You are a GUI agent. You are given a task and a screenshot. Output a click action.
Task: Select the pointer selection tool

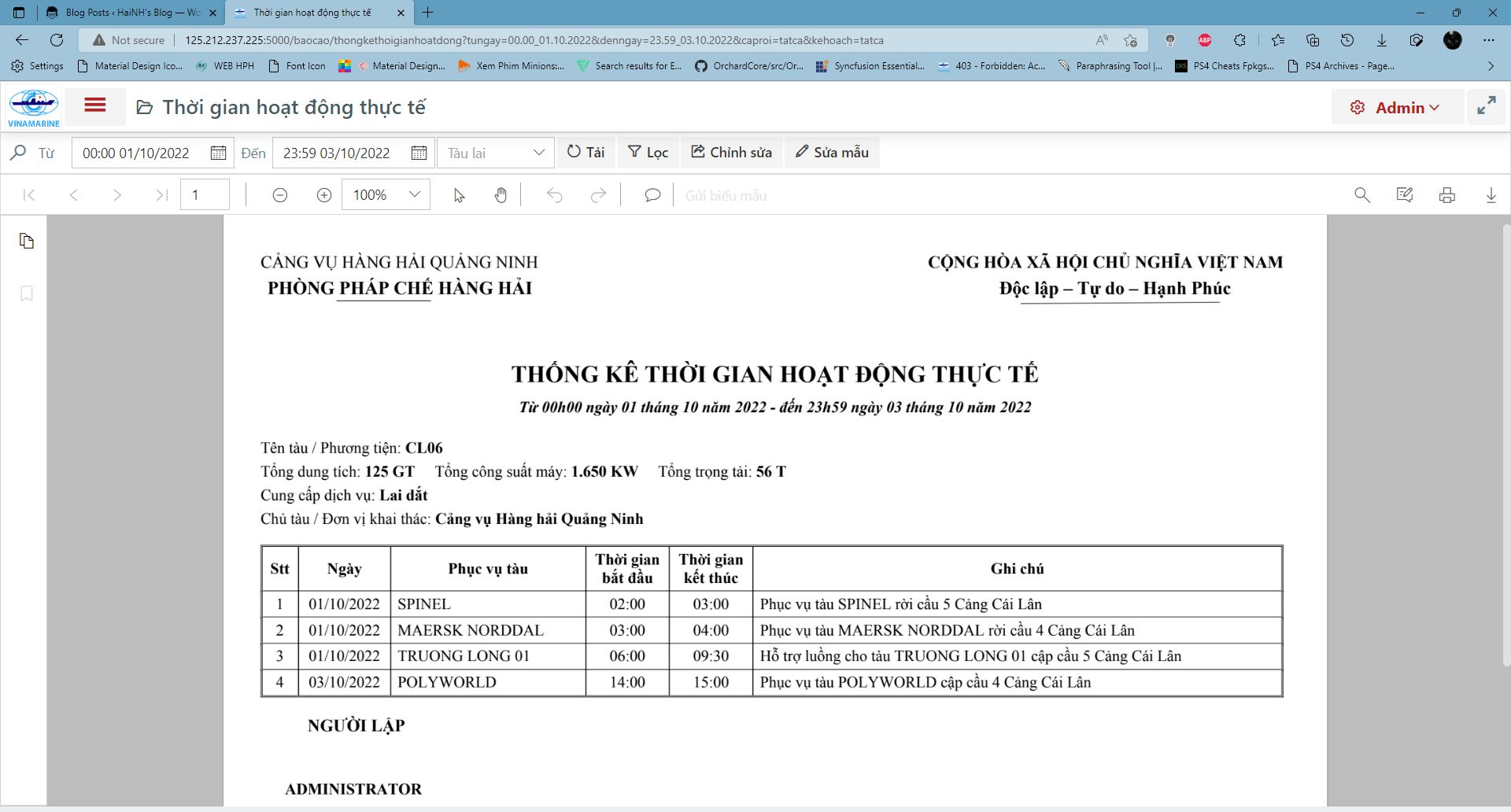pyautogui.click(x=459, y=195)
